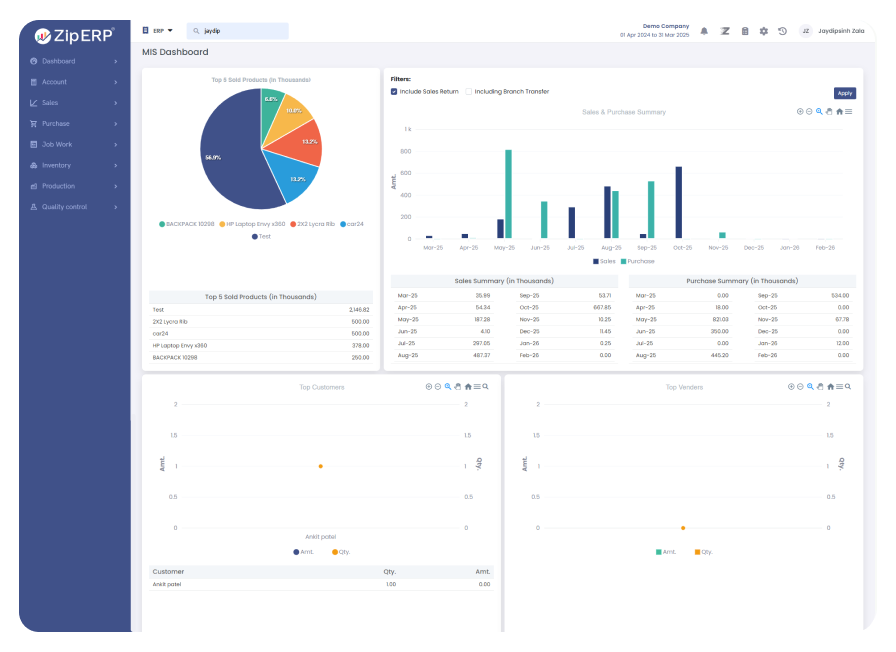Click the Apply button in Filters
The height and width of the screenshot is (652, 896).
(x=845, y=92)
